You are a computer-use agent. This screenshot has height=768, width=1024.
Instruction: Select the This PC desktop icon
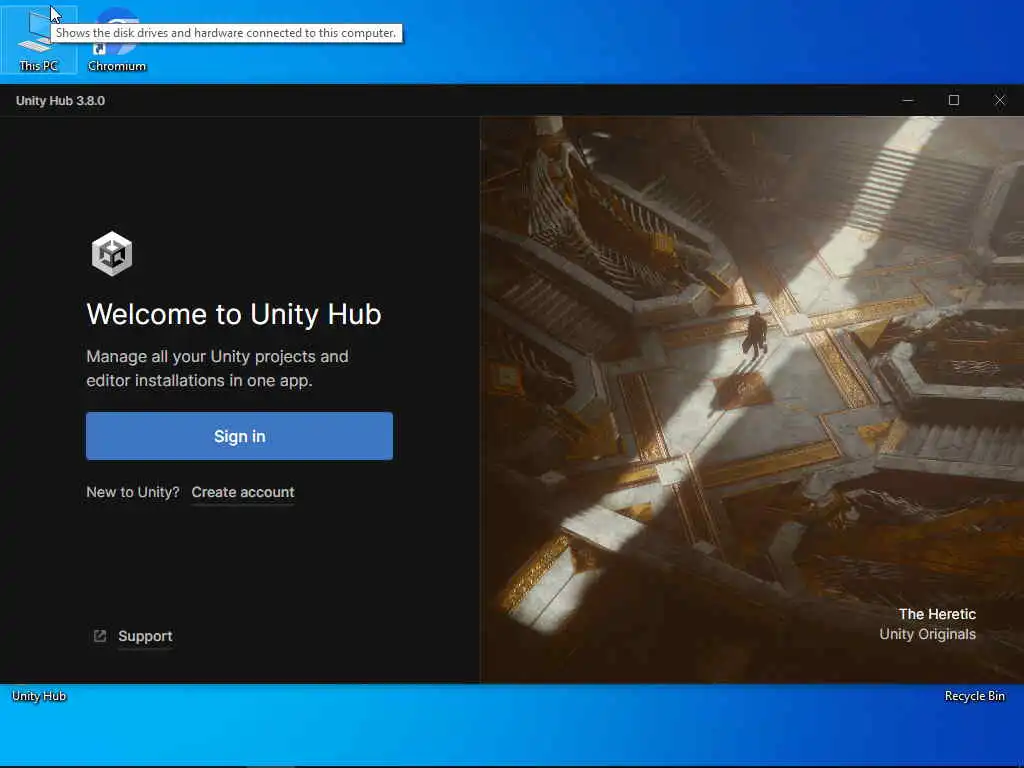click(39, 39)
